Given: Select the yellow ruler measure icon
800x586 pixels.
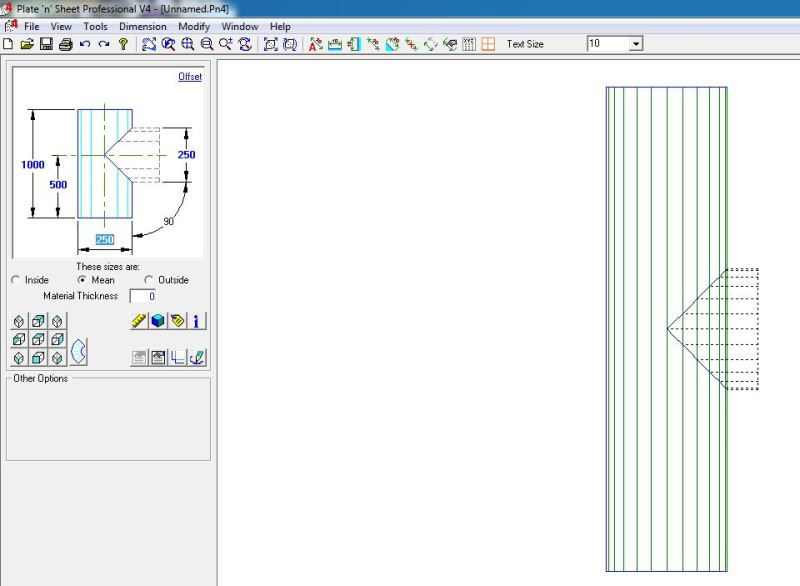Looking at the screenshot, I should (x=139, y=321).
